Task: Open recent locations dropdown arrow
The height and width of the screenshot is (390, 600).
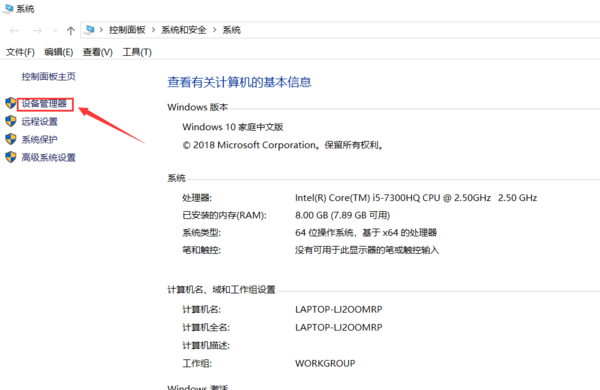Action: click(55, 31)
